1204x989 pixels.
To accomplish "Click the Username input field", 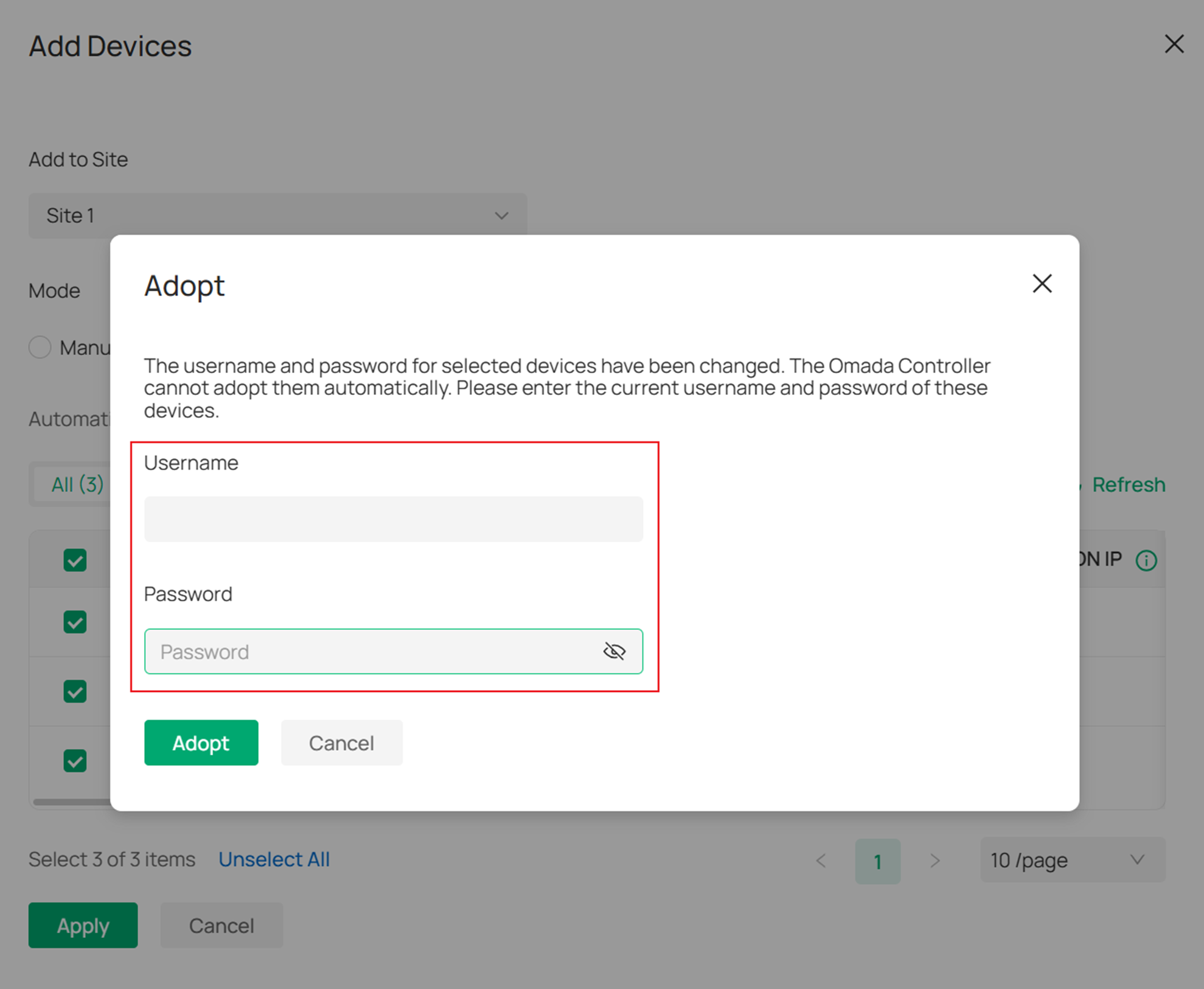I will click(393, 519).
